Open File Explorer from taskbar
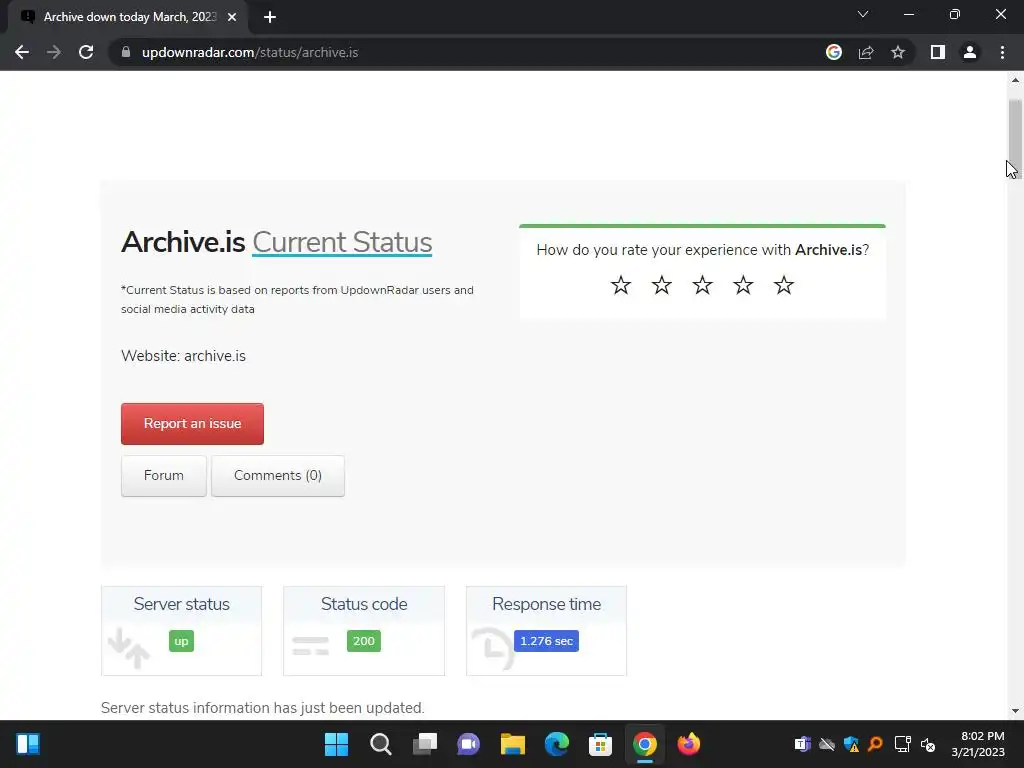Image resolution: width=1024 pixels, height=768 pixels. [x=513, y=744]
